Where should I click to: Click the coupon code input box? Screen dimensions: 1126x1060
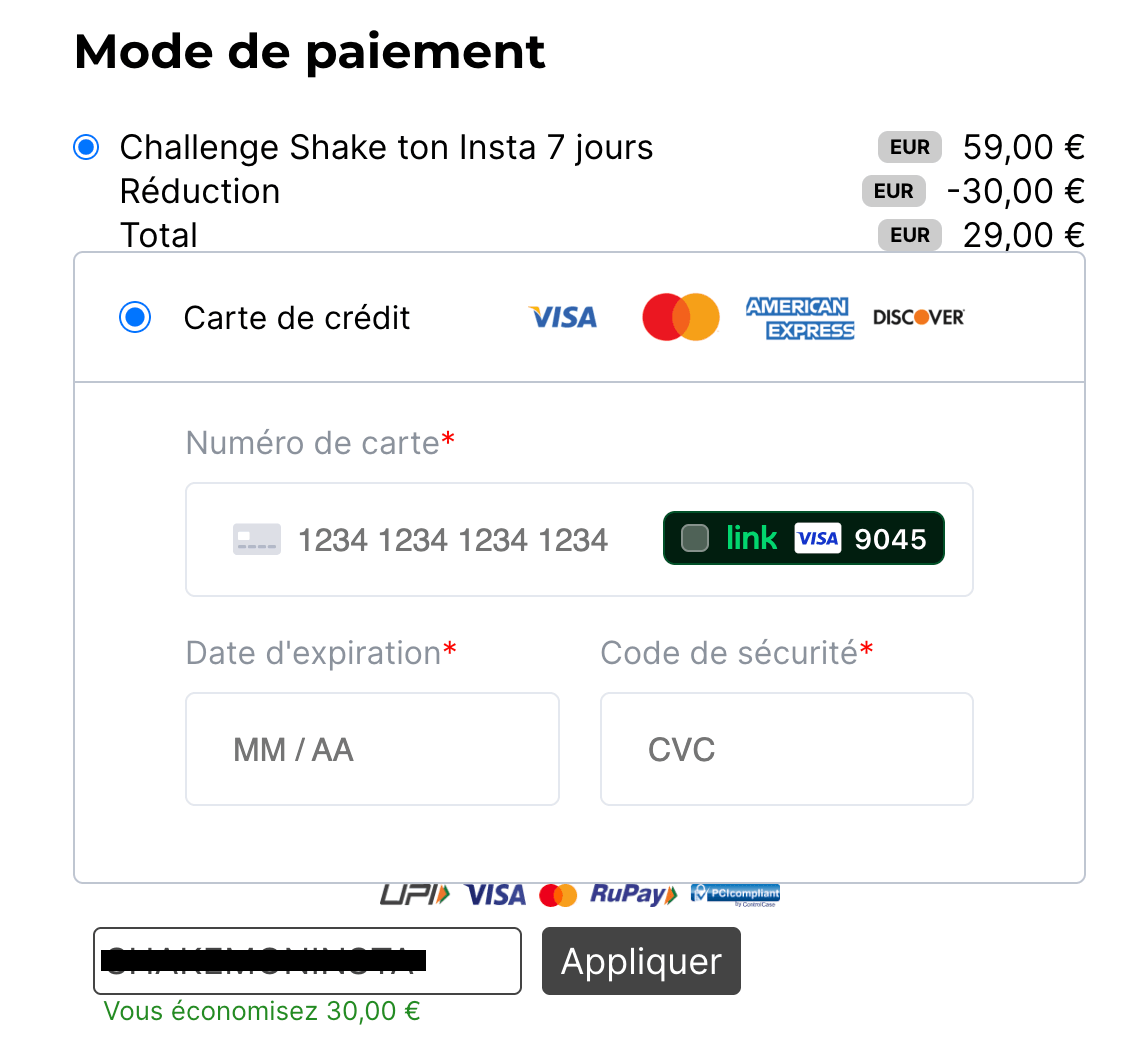coord(307,961)
